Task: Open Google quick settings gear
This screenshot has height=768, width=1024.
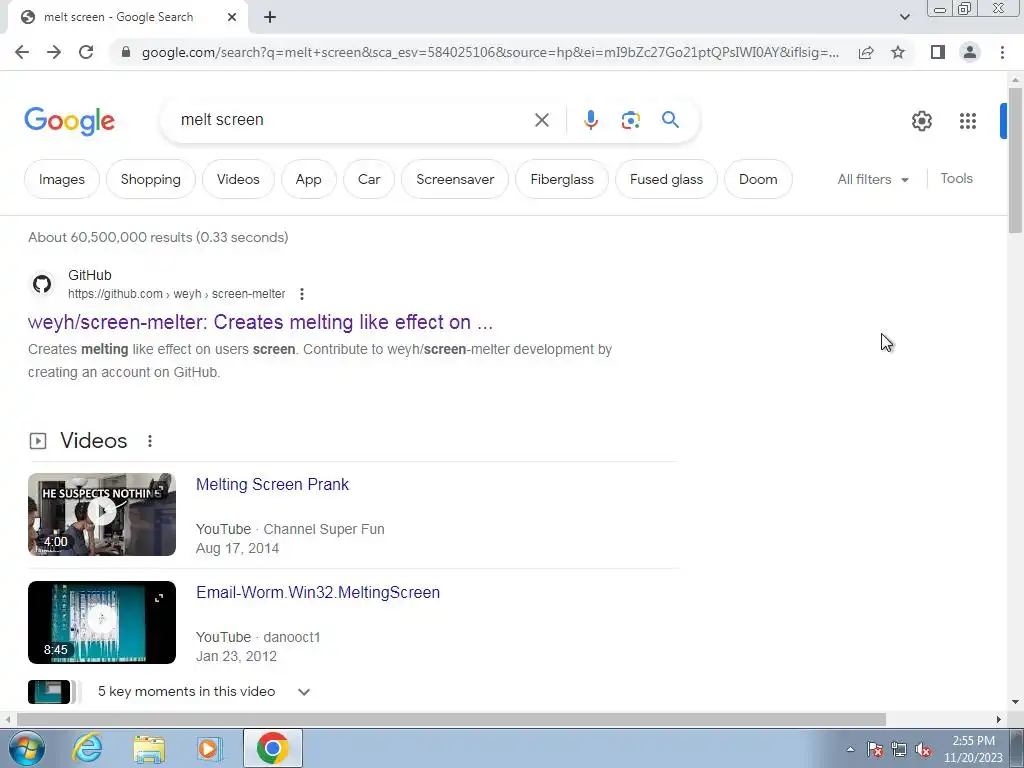Action: tap(921, 121)
